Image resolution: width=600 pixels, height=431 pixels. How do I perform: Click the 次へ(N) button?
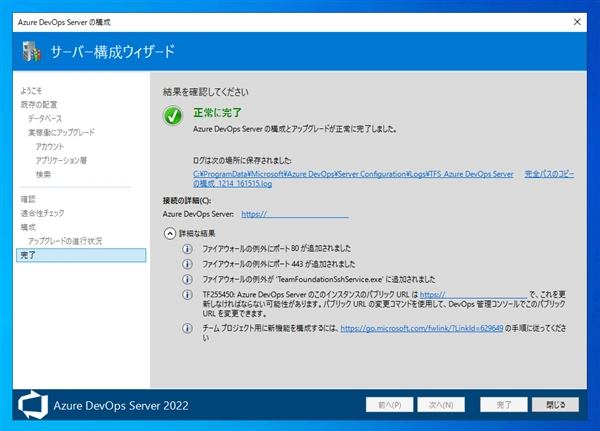pyautogui.click(x=441, y=405)
